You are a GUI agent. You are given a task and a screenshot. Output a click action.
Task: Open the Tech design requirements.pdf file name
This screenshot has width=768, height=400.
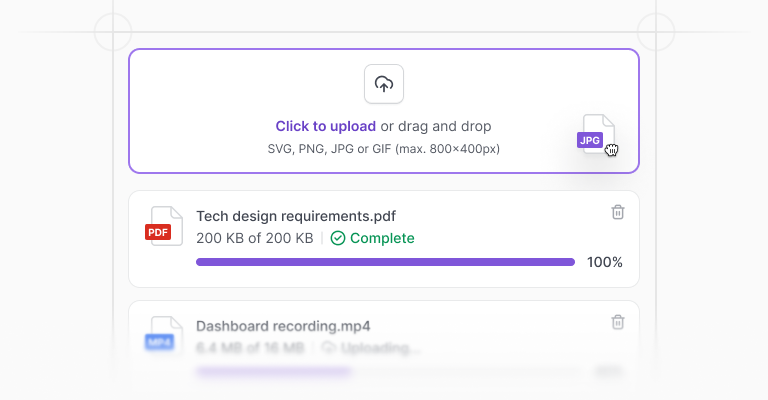point(296,216)
